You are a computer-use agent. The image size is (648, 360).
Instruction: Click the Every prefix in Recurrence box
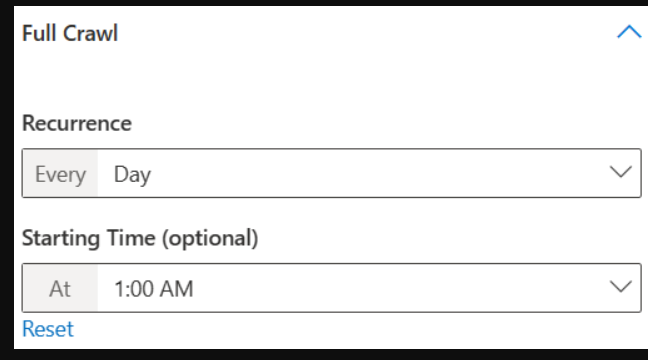pyautogui.click(x=60, y=174)
